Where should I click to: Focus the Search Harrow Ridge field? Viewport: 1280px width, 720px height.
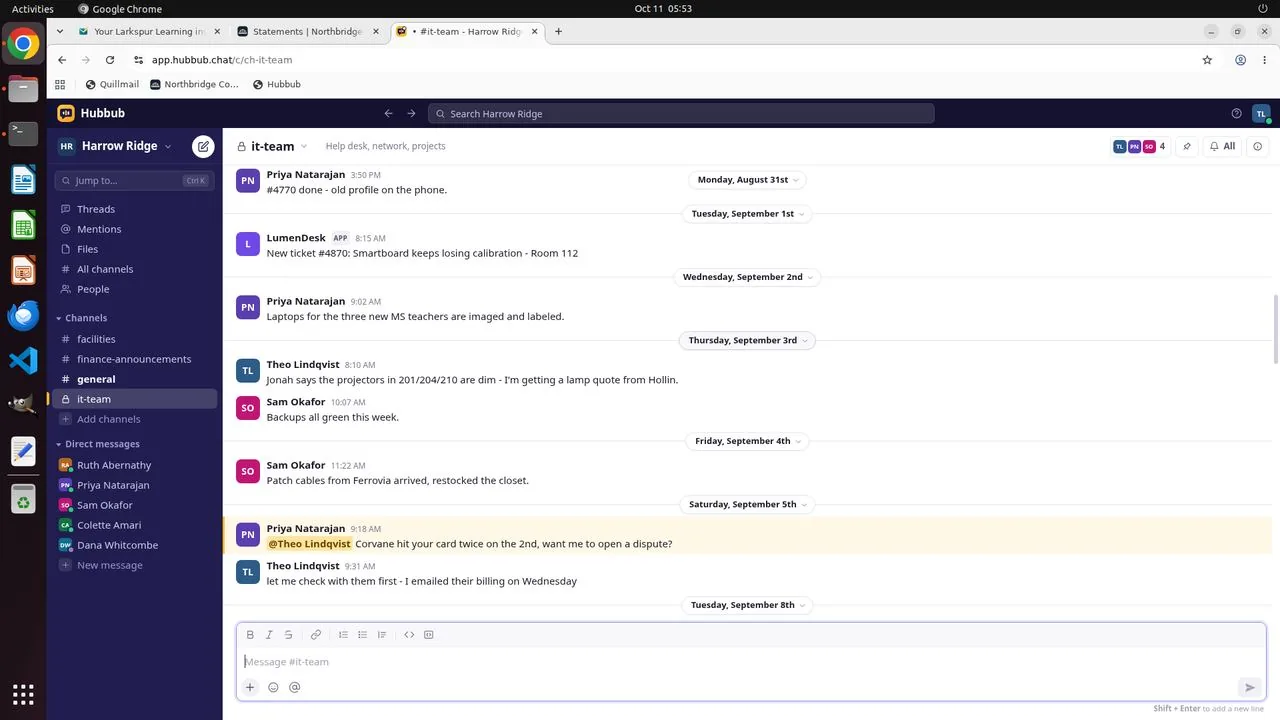681,114
